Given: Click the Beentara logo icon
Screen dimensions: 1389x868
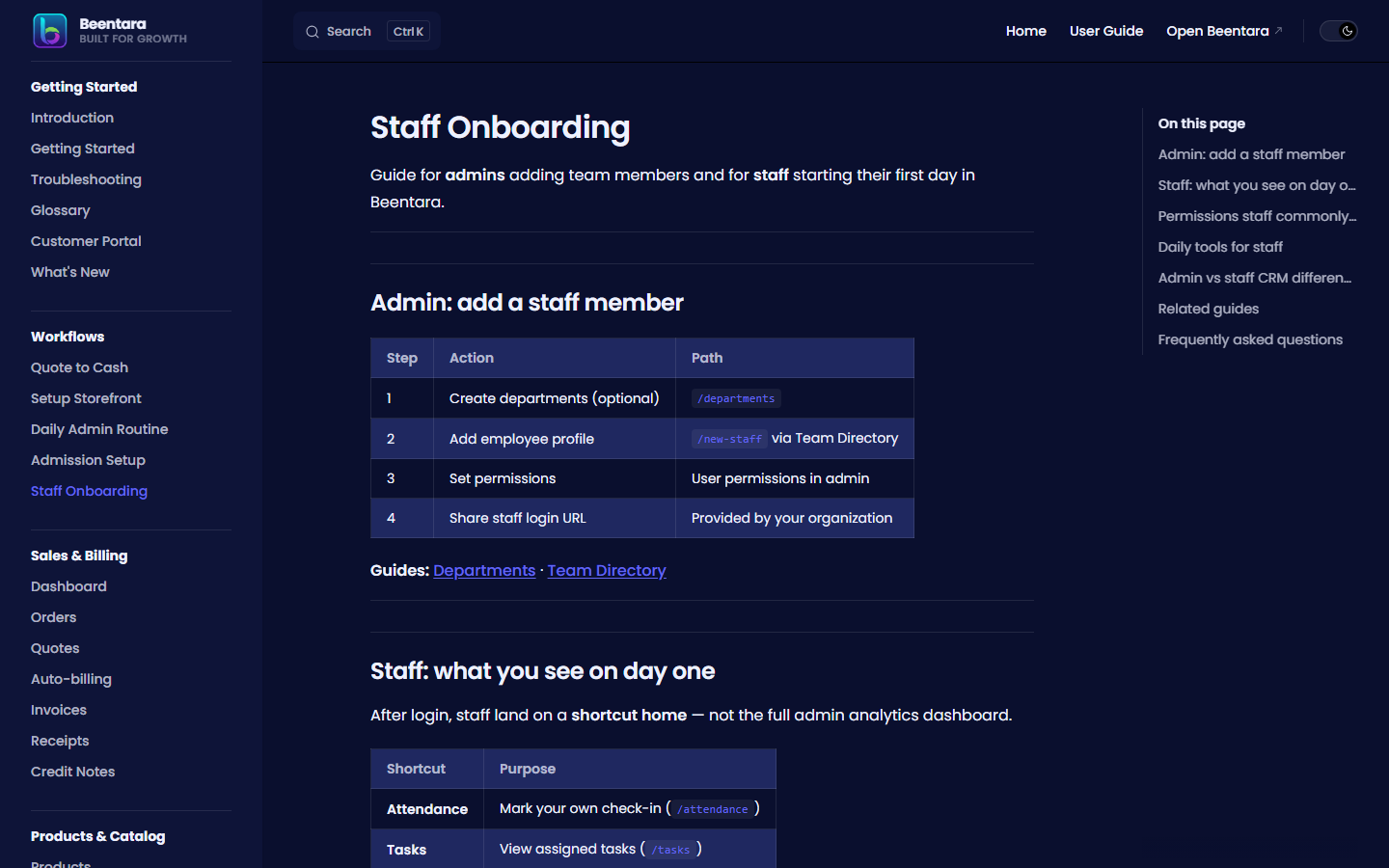Looking at the screenshot, I should pos(49,31).
